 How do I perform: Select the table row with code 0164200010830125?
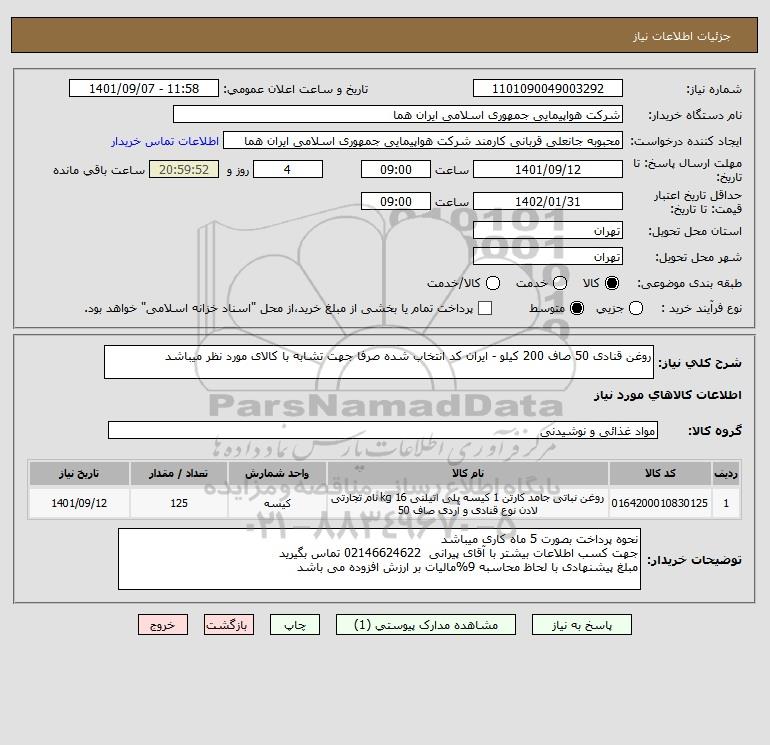click(x=385, y=503)
